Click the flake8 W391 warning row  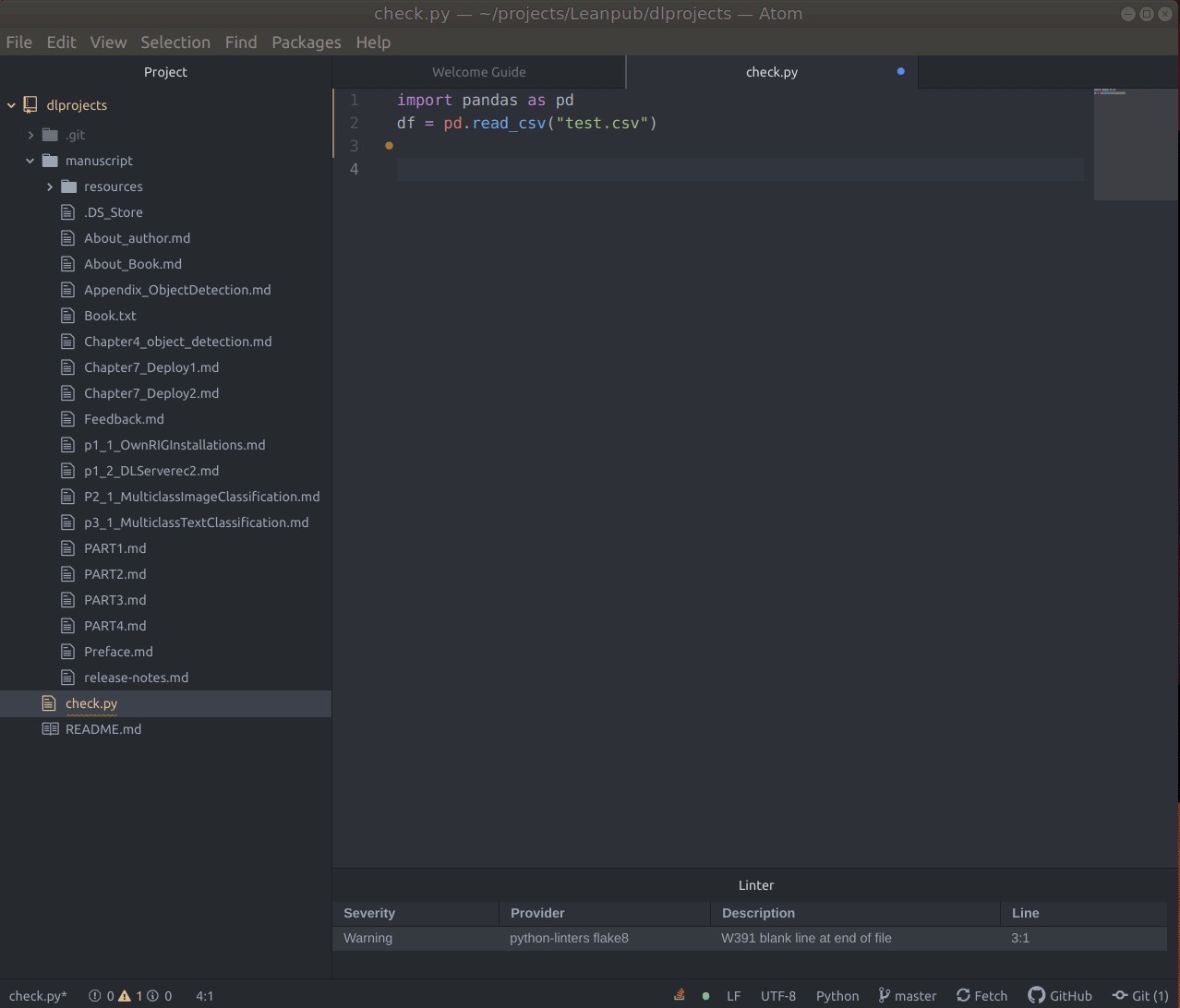click(750, 938)
